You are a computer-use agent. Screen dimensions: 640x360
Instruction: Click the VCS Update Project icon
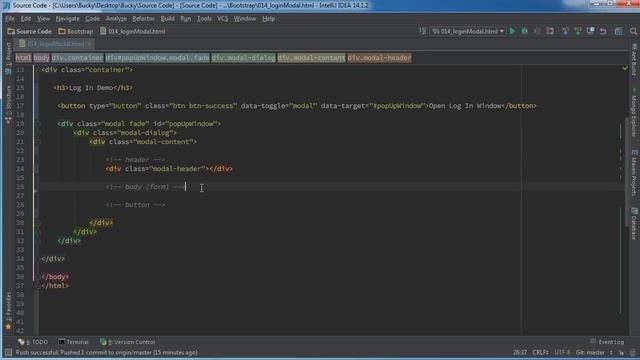point(565,31)
